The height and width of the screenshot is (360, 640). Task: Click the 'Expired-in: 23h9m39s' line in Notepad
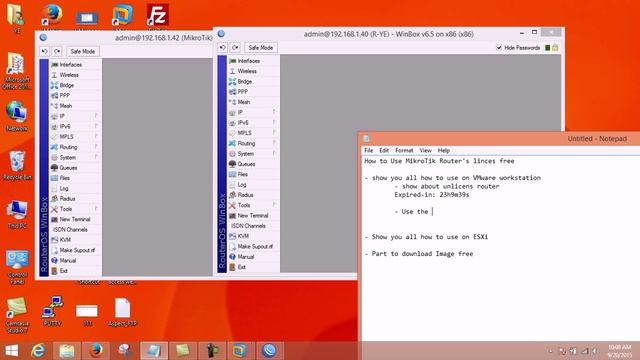coord(432,195)
